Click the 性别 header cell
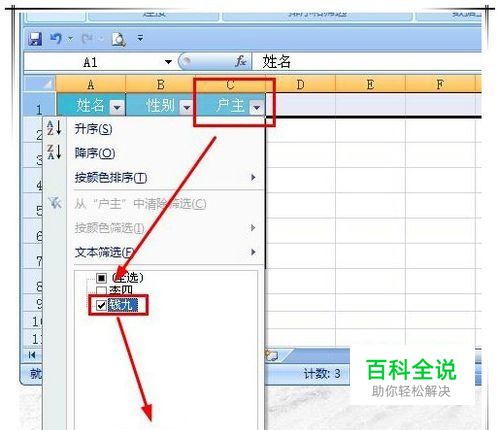500x430 pixels. (160, 105)
